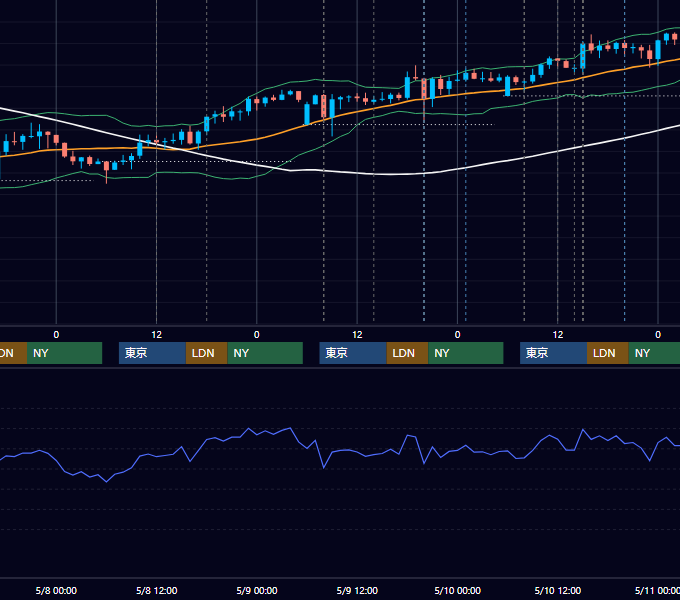Click hour label 0 above 5/10 00:00
This screenshot has width=680, height=600.
click(458, 335)
